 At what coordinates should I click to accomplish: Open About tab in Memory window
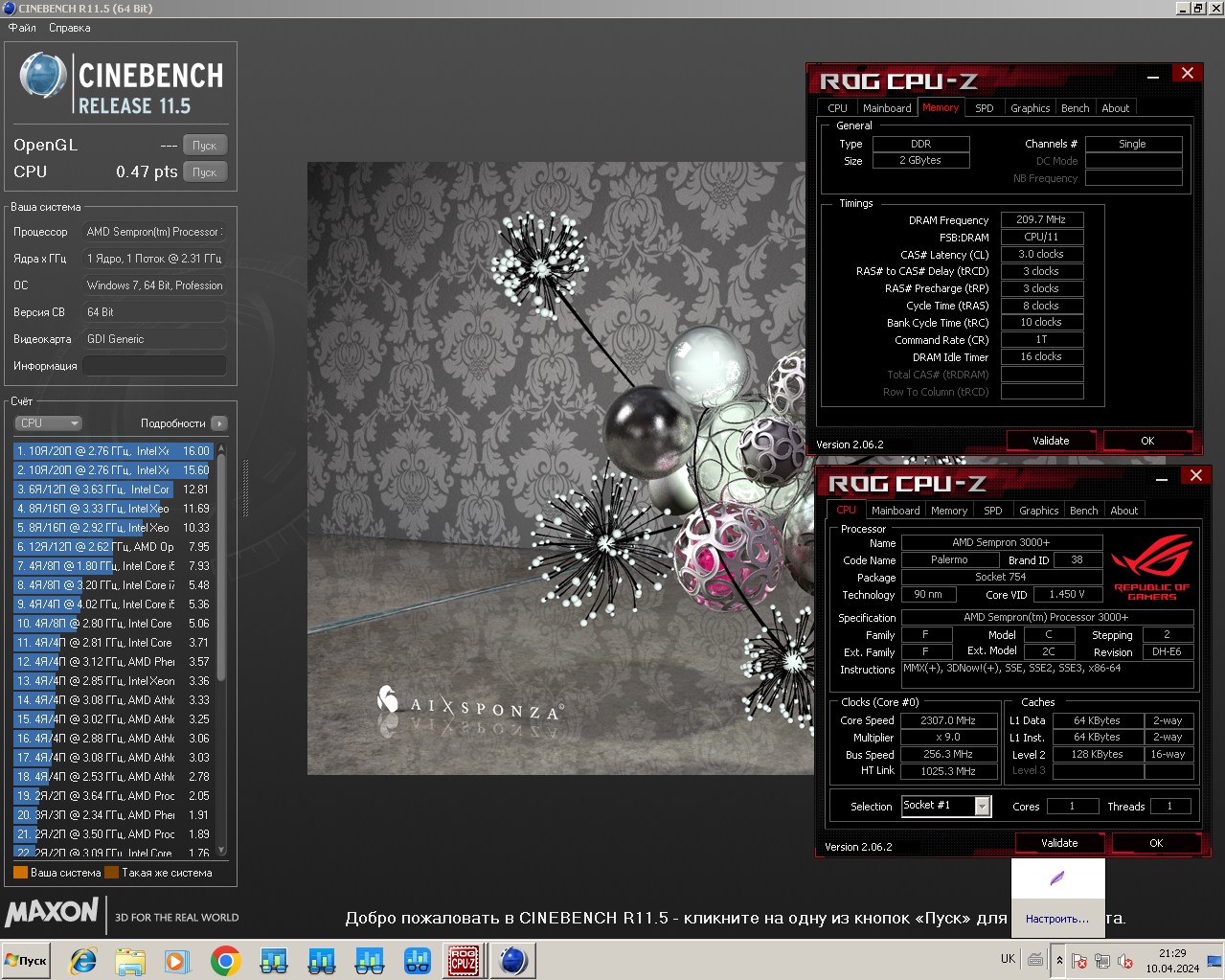(1115, 108)
